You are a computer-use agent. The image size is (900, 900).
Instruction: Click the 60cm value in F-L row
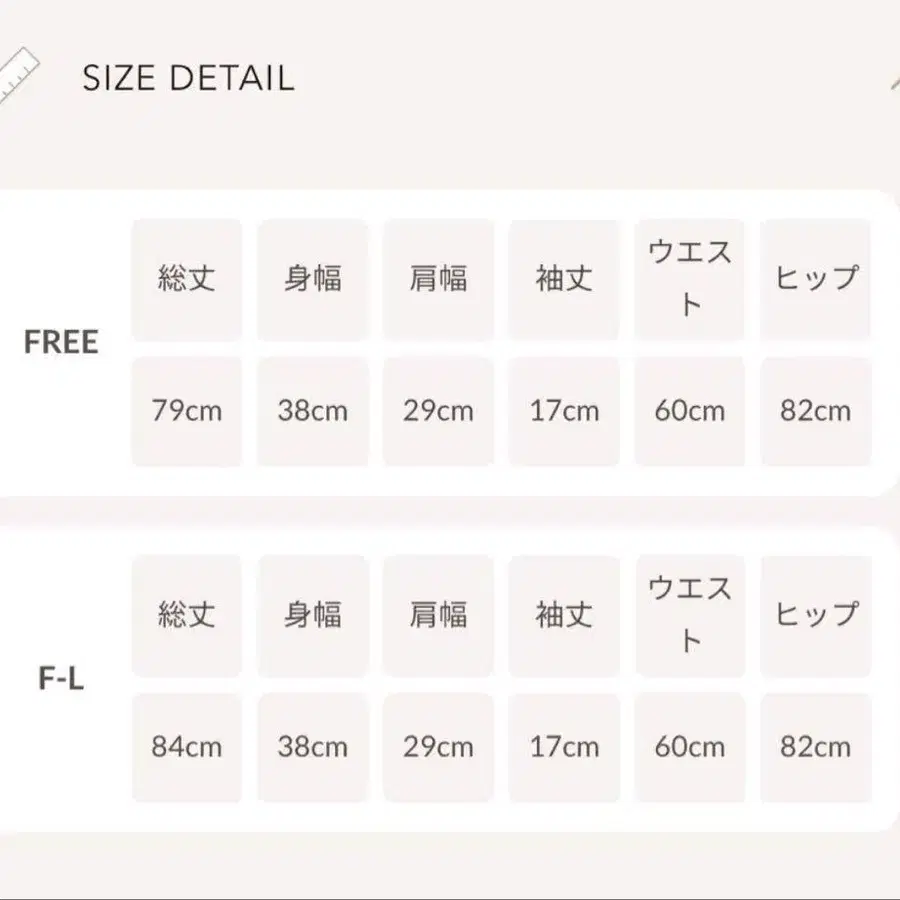tap(690, 747)
